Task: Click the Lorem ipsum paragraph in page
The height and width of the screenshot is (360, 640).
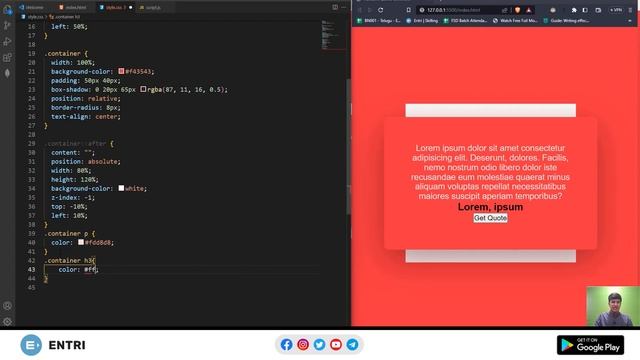Action: click(x=490, y=172)
